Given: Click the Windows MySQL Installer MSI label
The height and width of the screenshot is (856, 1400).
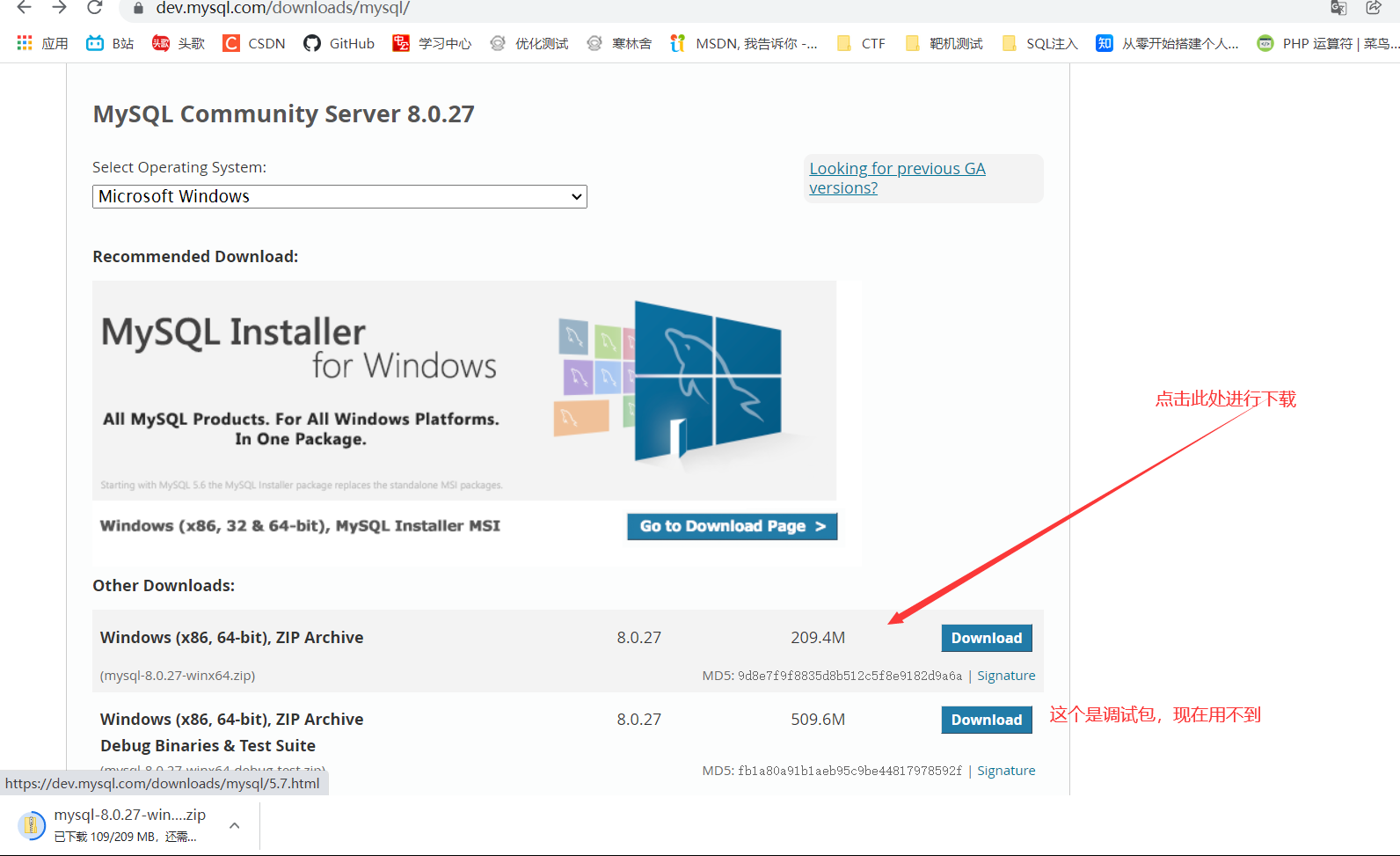Looking at the screenshot, I should 300,526.
